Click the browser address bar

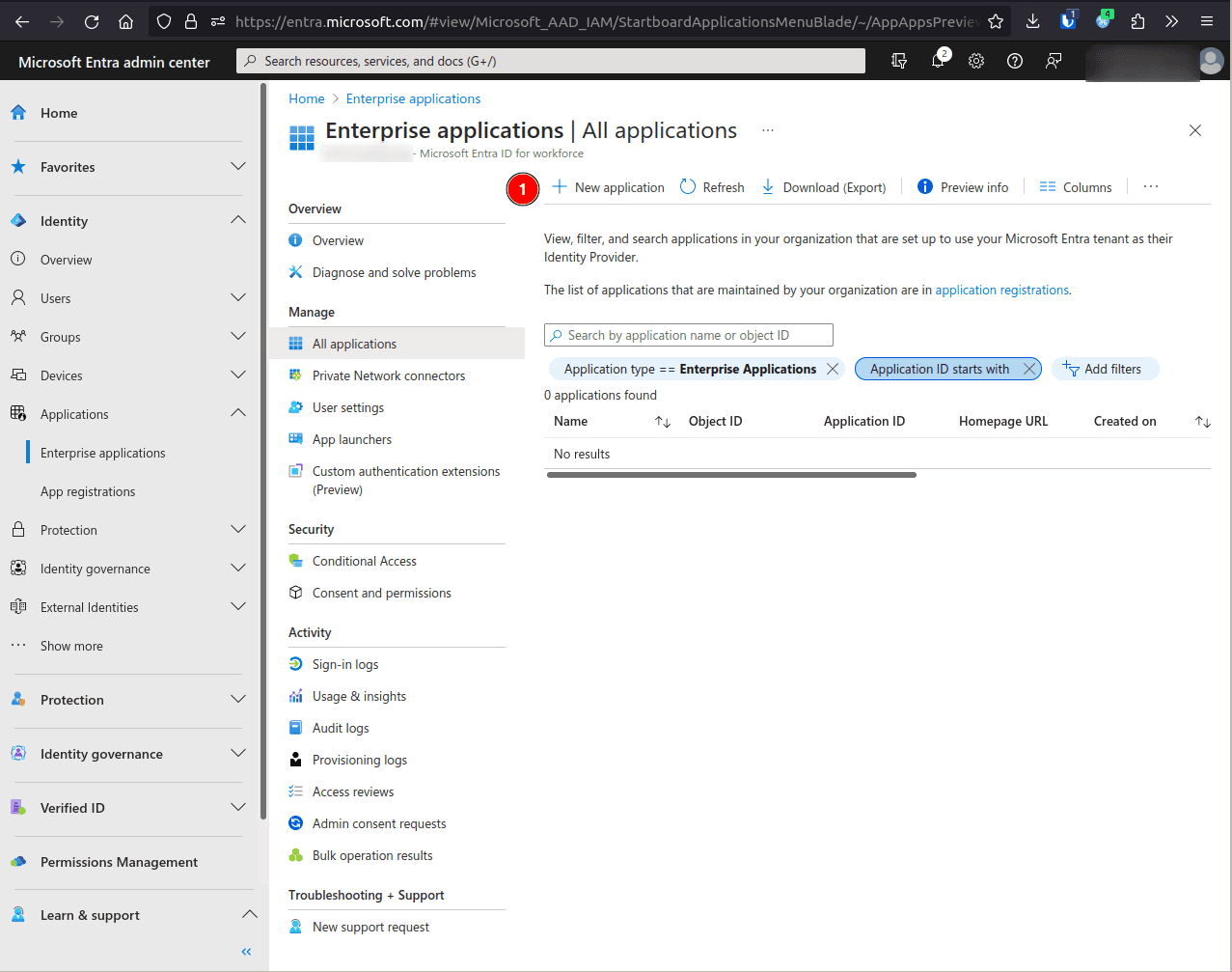pyautogui.click(x=608, y=21)
